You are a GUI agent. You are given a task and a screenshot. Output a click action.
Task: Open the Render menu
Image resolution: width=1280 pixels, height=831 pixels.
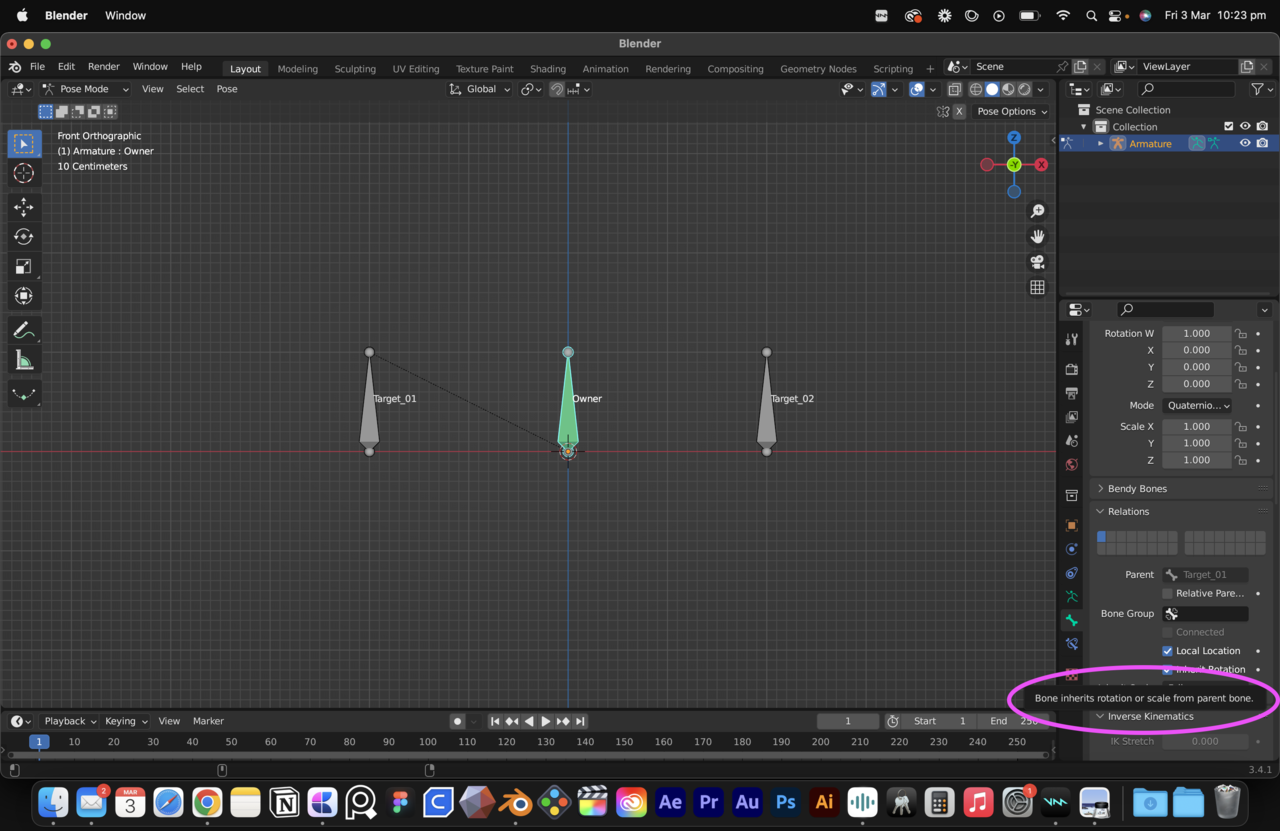click(103, 67)
